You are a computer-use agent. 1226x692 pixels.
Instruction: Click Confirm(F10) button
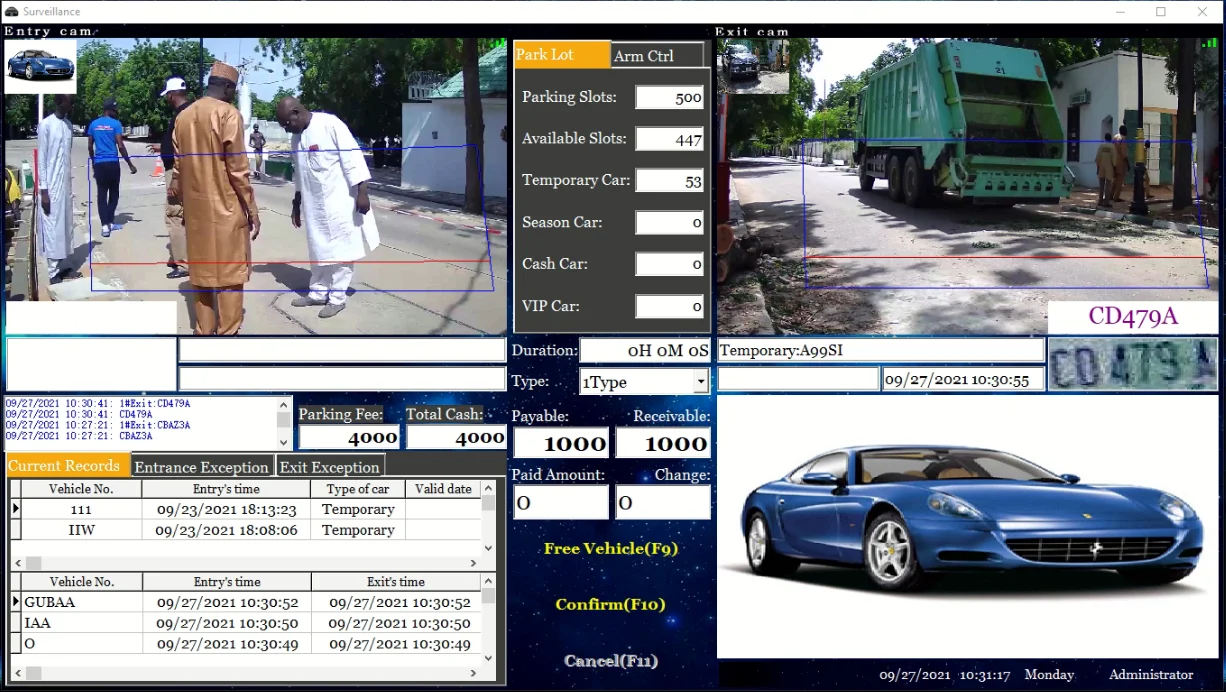[610, 604]
